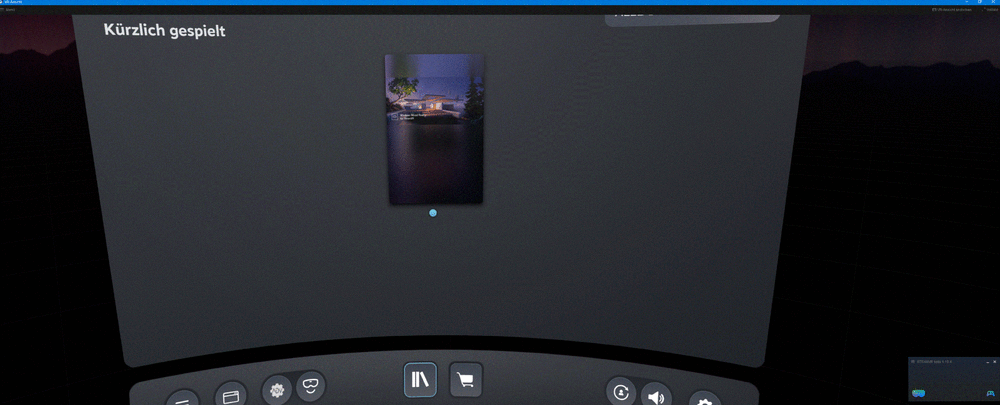The image size is (1000, 405).
Task: Open the menu at the top left below the title bar
Action: (x=8, y=10)
